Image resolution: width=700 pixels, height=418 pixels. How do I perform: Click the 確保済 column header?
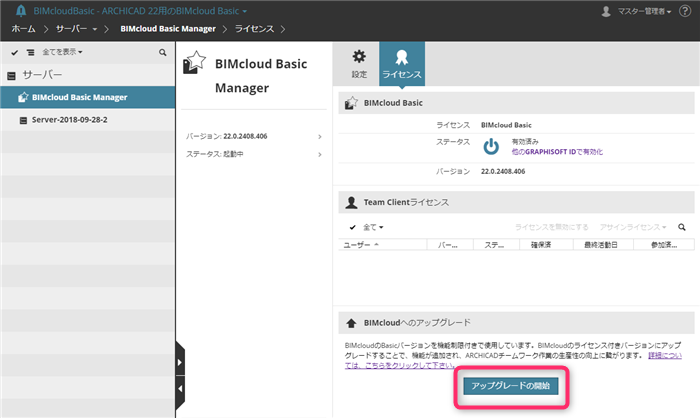546,245
